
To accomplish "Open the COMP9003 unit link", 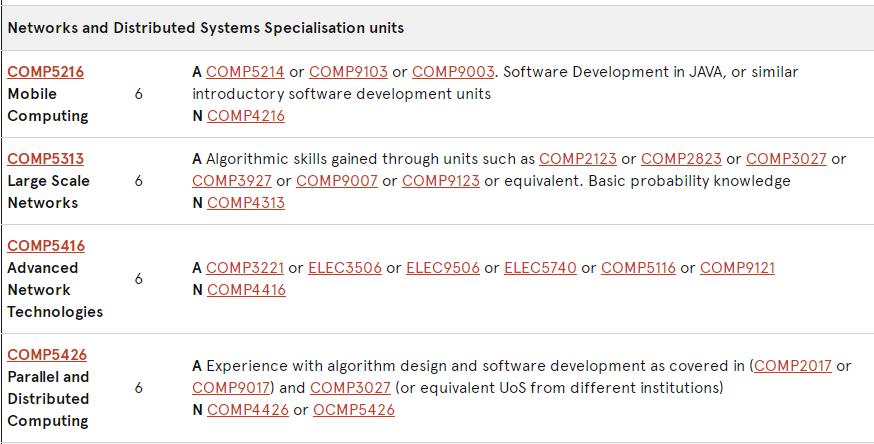I will tap(452, 72).
